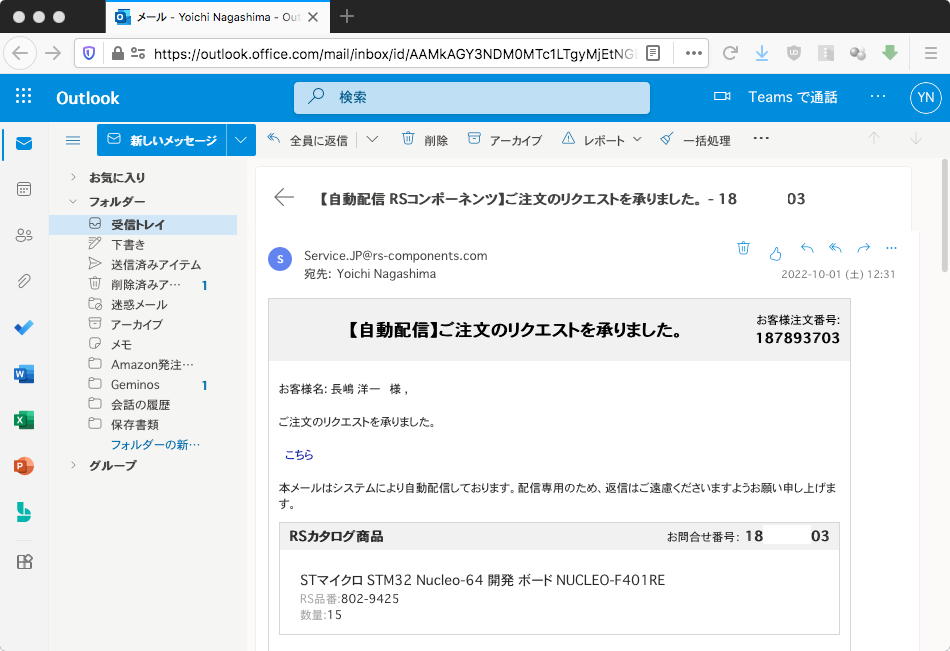Open the Bookings app icon
Screen dimensions: 950x651
click(x=24, y=512)
